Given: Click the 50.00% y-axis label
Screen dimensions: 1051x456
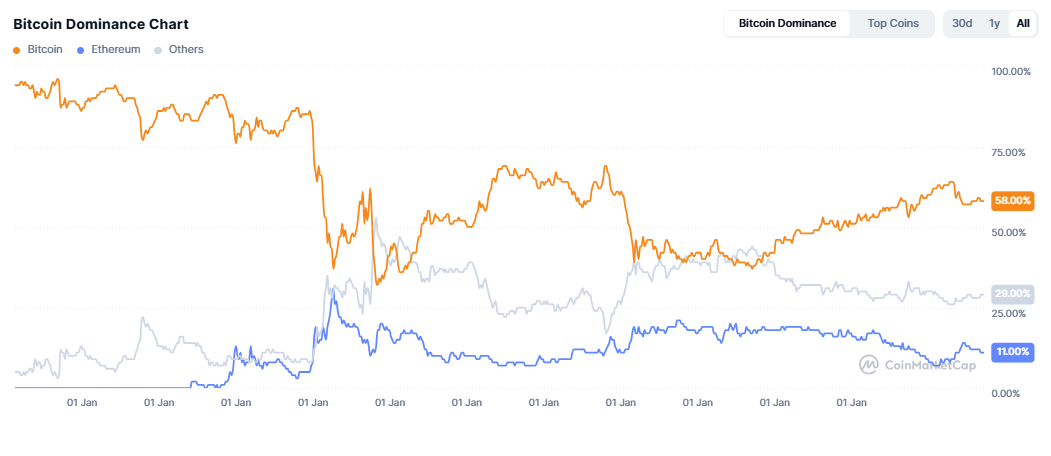Looking at the screenshot, I should point(1009,232).
